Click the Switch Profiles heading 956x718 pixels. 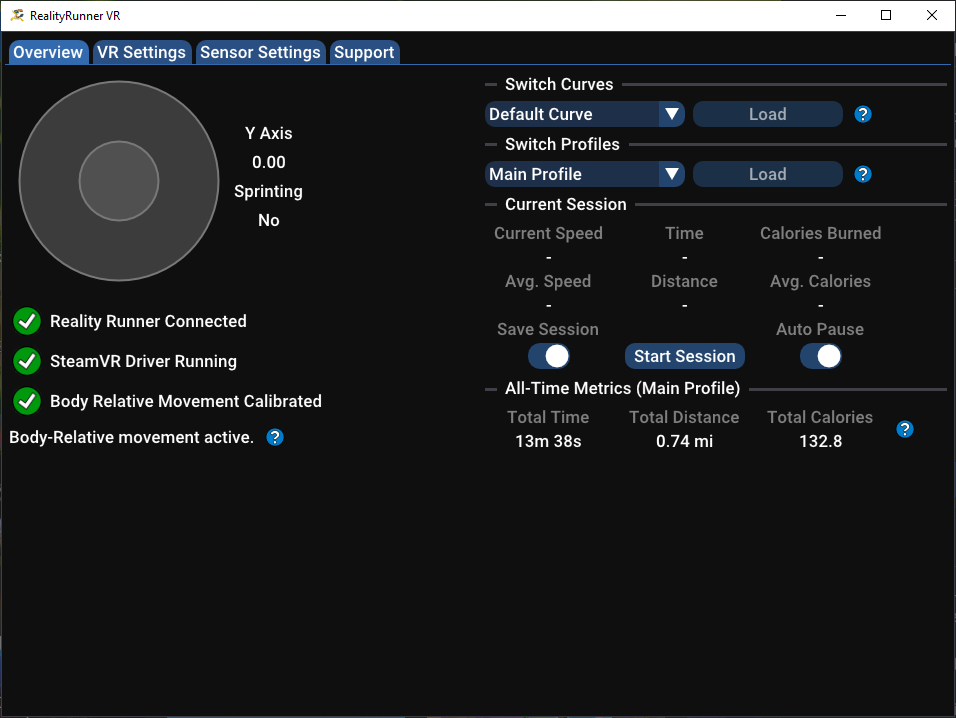pyautogui.click(x=562, y=144)
